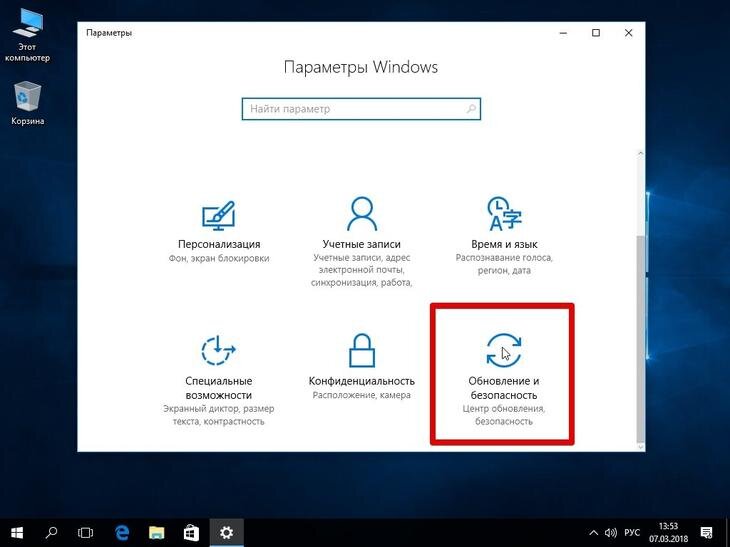
Task: Open the Специальные возможности icon
Action: point(218,351)
